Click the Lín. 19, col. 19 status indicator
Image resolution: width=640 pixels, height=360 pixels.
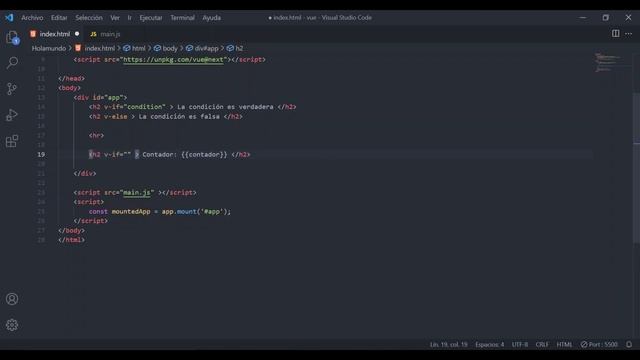click(448, 344)
